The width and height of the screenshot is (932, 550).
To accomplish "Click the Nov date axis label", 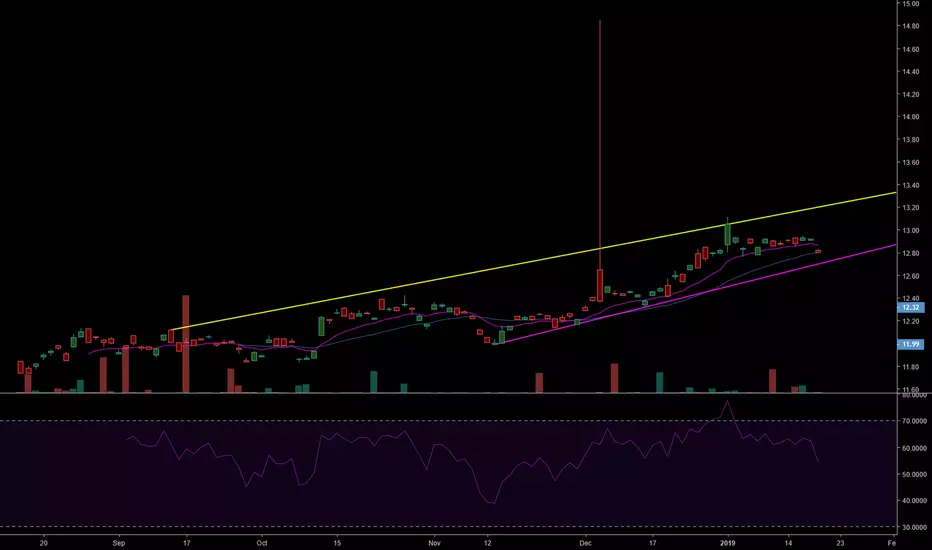I will tap(434, 543).
